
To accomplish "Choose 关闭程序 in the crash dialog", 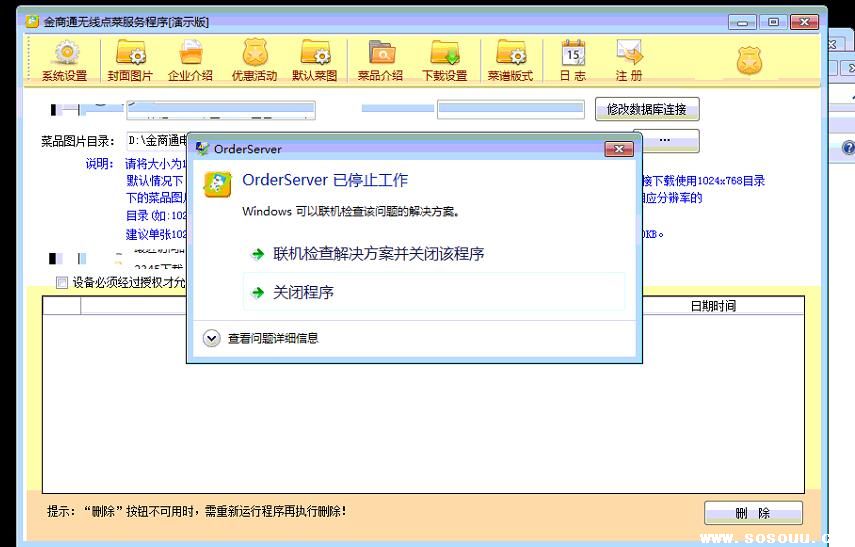I will [x=434, y=292].
